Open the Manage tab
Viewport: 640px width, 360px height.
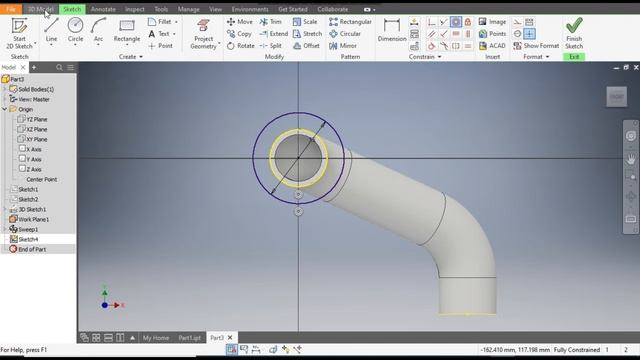(189, 9)
